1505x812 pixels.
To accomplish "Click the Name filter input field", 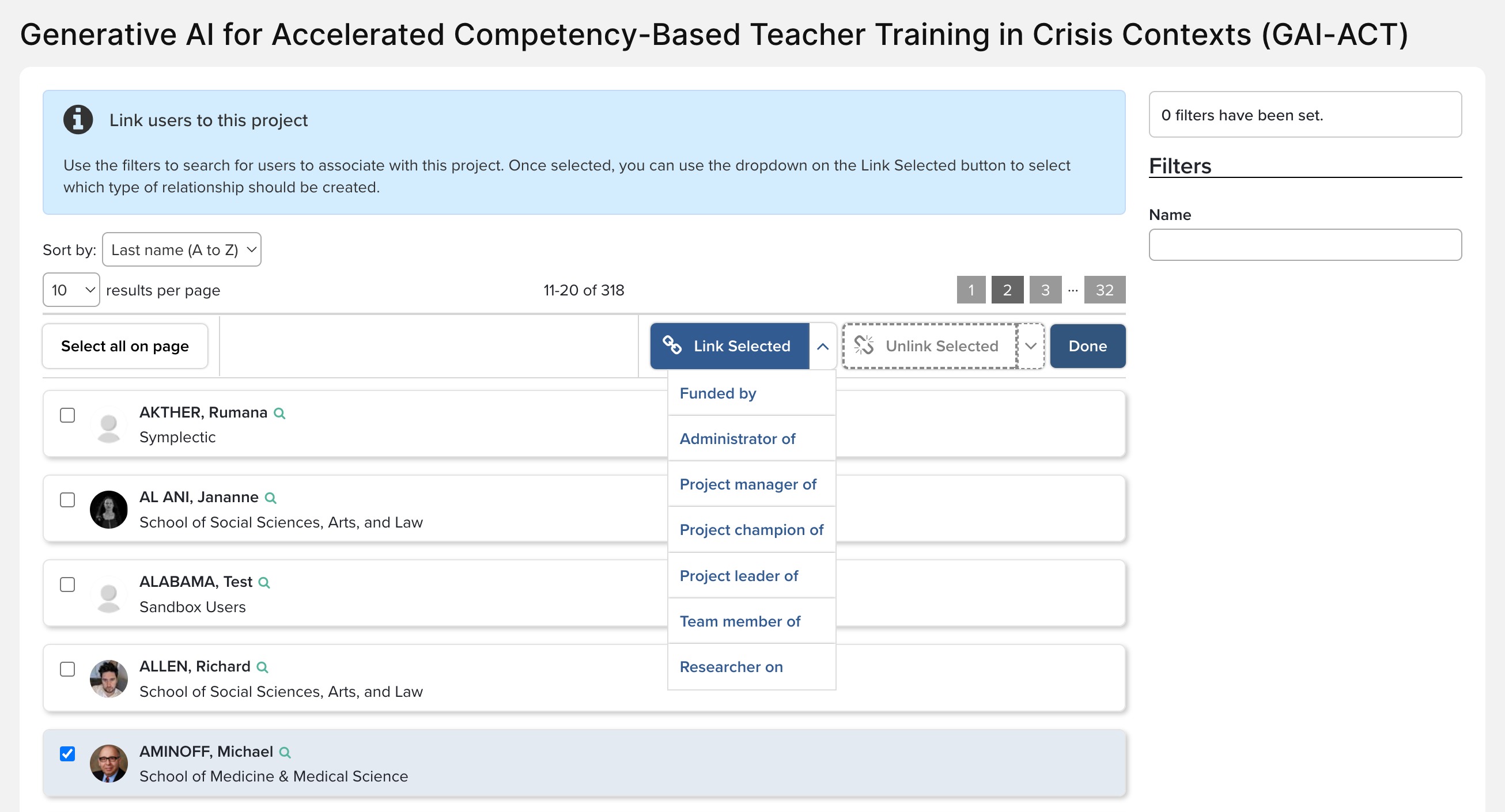I will point(1304,245).
